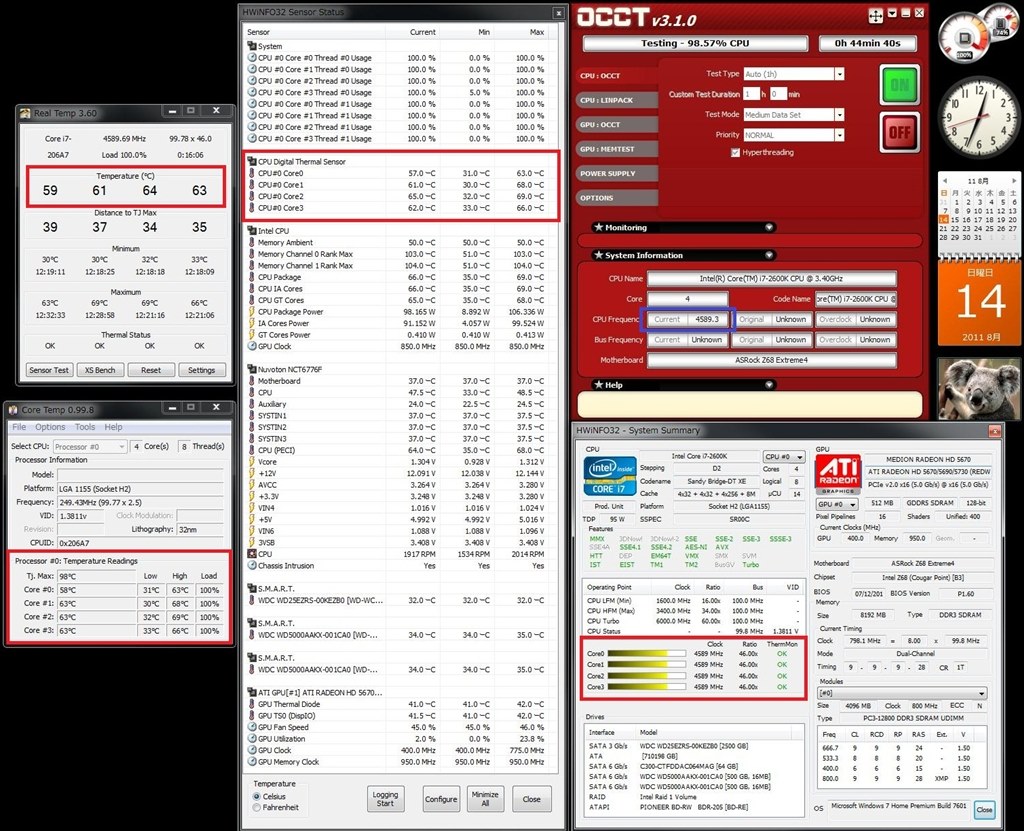
Task: Open the Test Type dropdown in OCCT
Action: (x=840, y=74)
